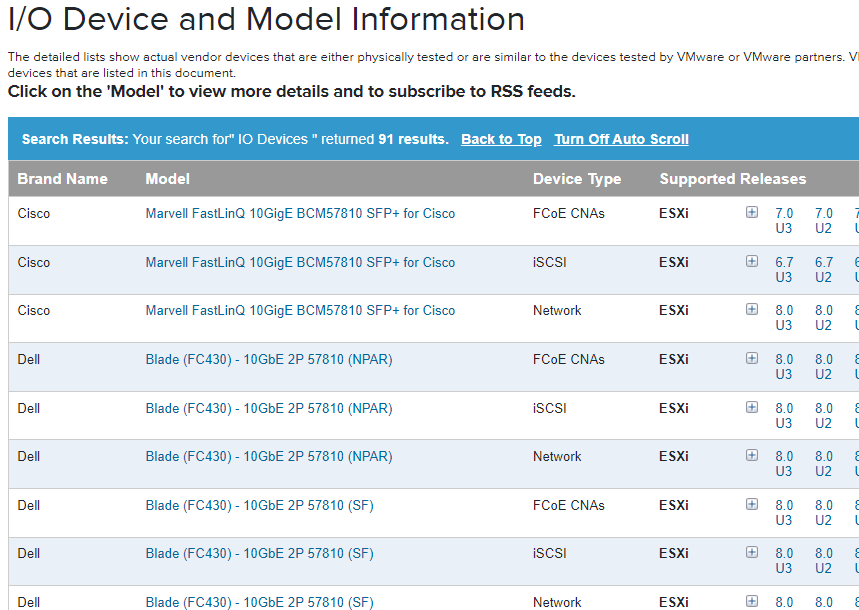
Task: Expand releases for Dell NPAR Network row
Action: (x=752, y=455)
